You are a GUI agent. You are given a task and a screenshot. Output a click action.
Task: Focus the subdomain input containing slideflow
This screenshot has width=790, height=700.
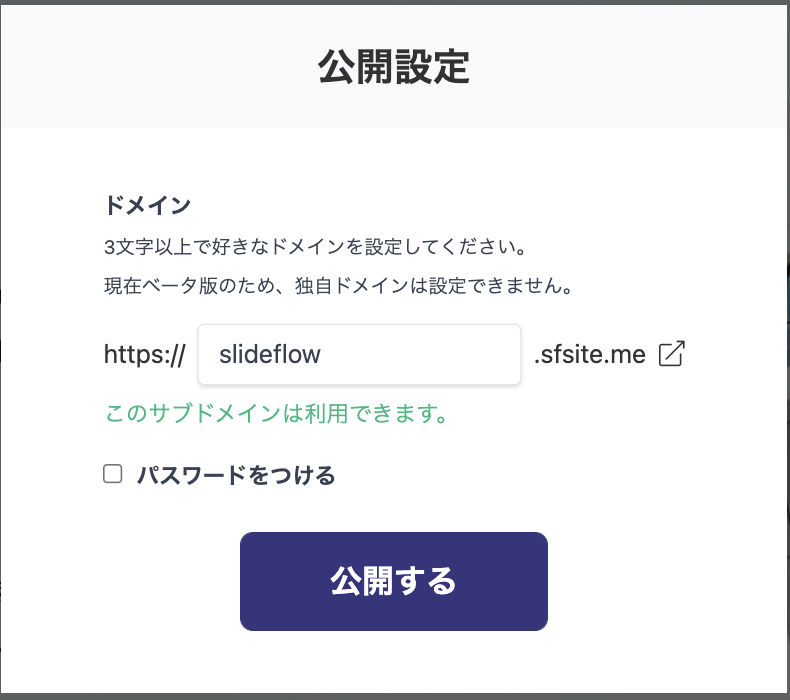pos(359,354)
